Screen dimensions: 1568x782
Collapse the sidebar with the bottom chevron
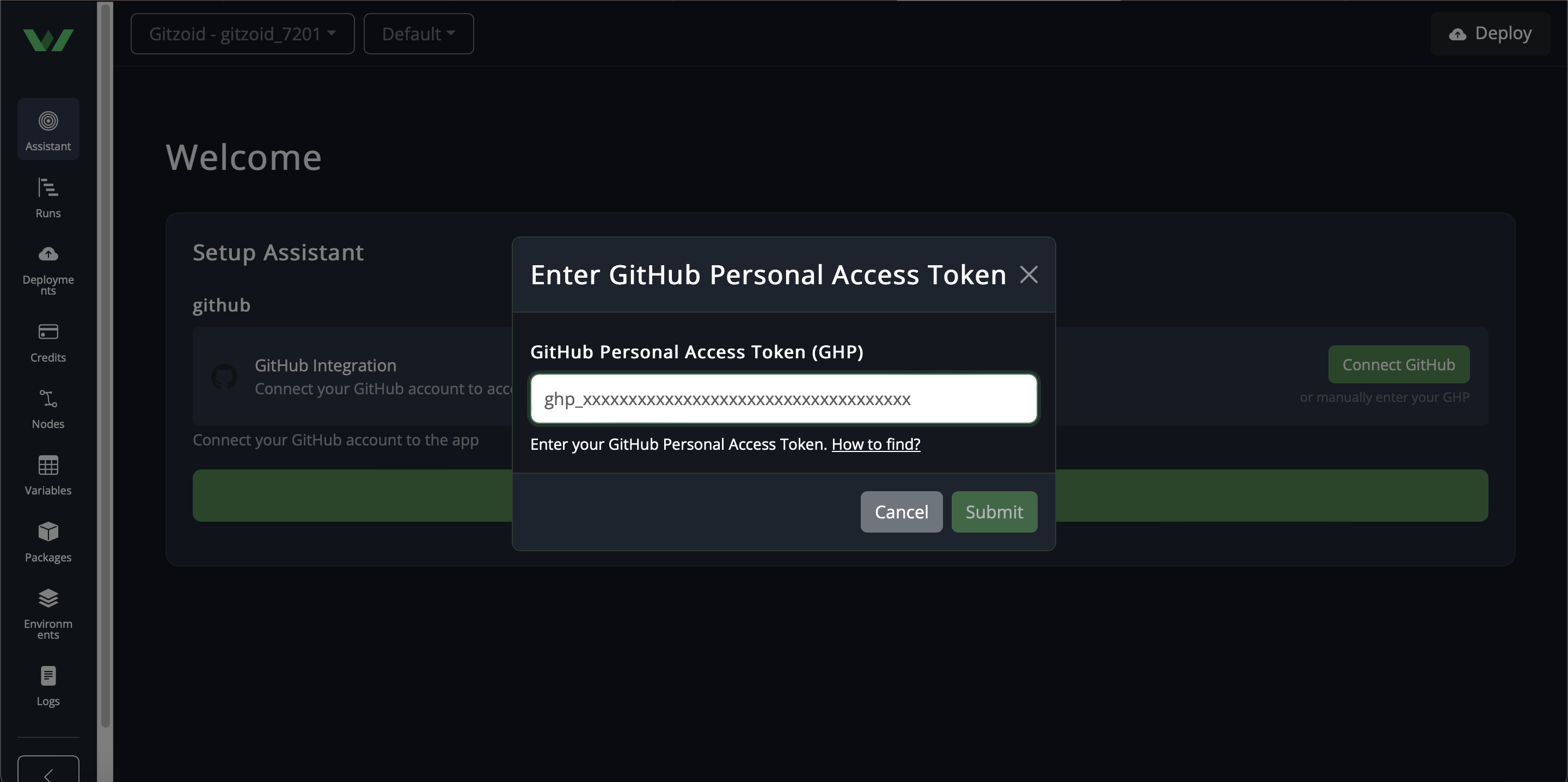point(48,772)
